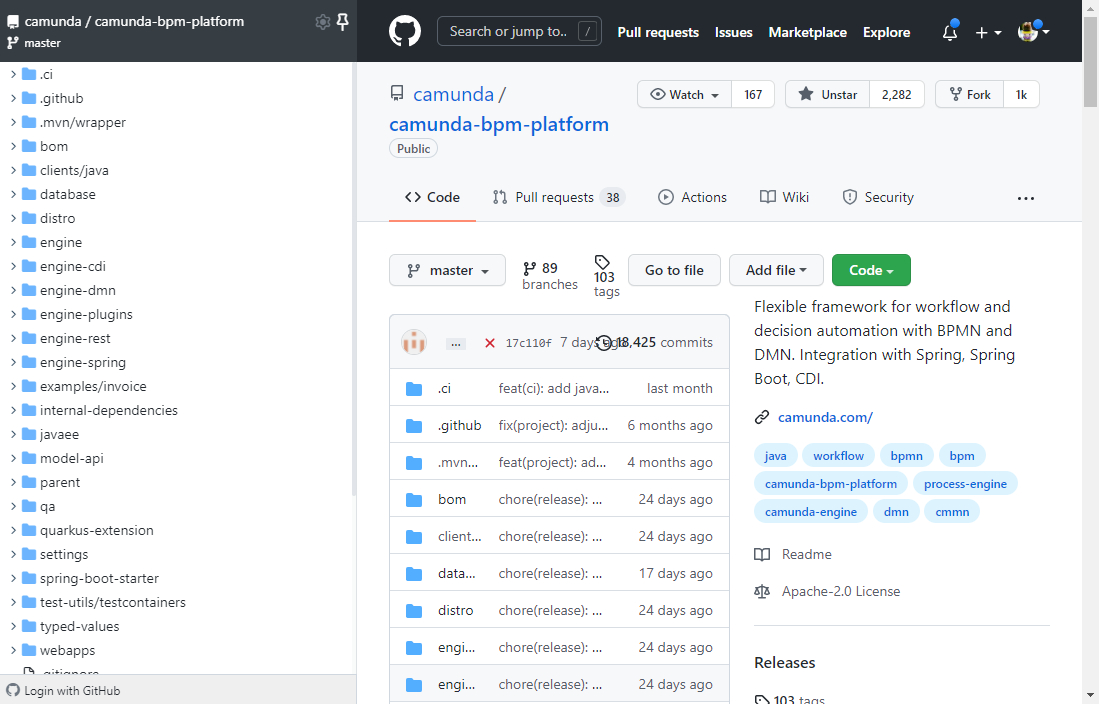This screenshot has height=704, width=1099.
Task: Expand the commit message ellipsis
Action: (456, 344)
